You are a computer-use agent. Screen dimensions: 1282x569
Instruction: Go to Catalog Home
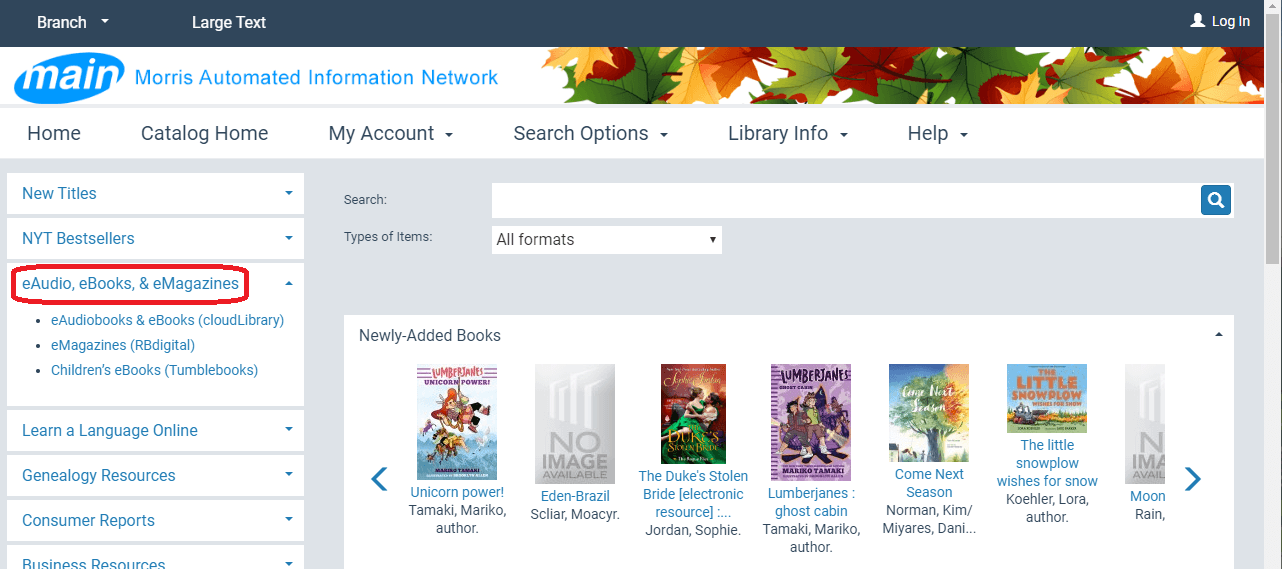coord(204,134)
